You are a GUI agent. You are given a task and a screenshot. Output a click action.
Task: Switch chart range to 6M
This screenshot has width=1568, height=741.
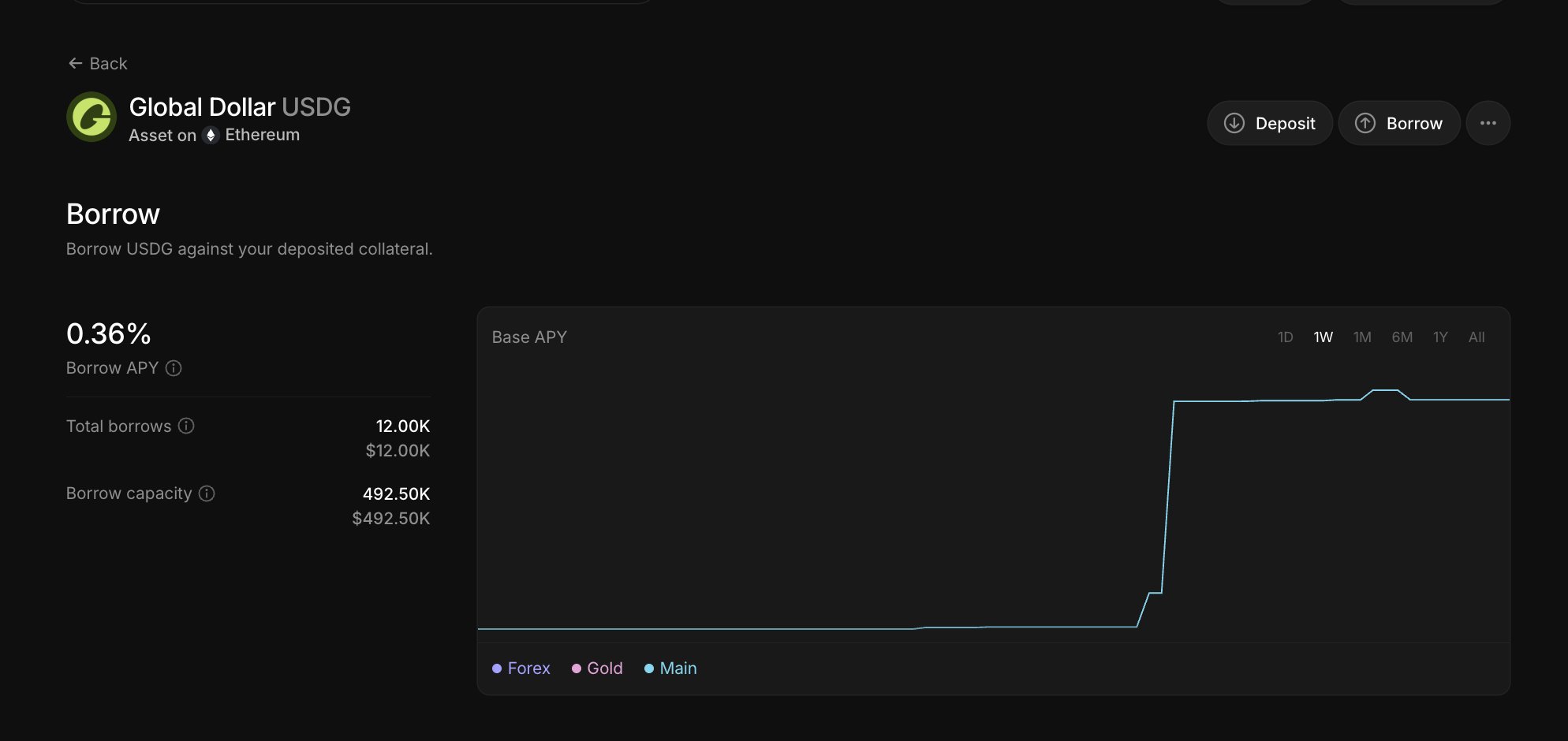pyautogui.click(x=1402, y=337)
